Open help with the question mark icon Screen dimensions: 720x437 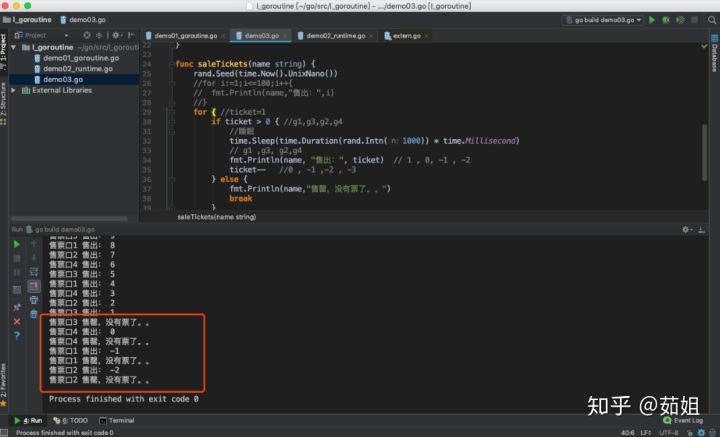pyautogui.click(x=17, y=335)
